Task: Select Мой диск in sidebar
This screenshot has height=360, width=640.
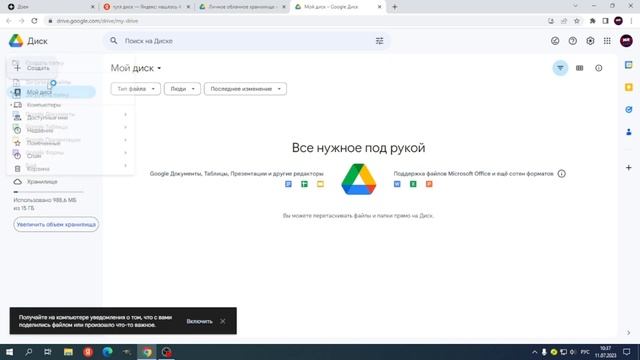Action: point(52,92)
